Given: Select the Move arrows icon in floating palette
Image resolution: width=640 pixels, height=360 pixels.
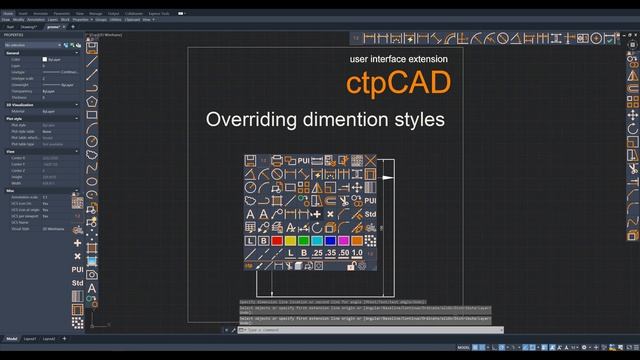Looking at the screenshot, I should click(357, 187).
